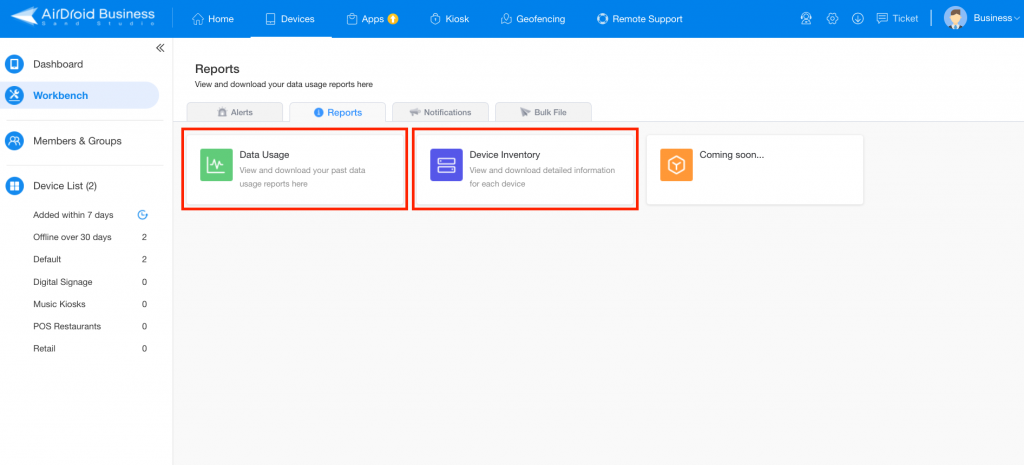Viewport: 1024px width, 465px height.
Task: Select Workbench in the sidebar
Action: [80, 95]
